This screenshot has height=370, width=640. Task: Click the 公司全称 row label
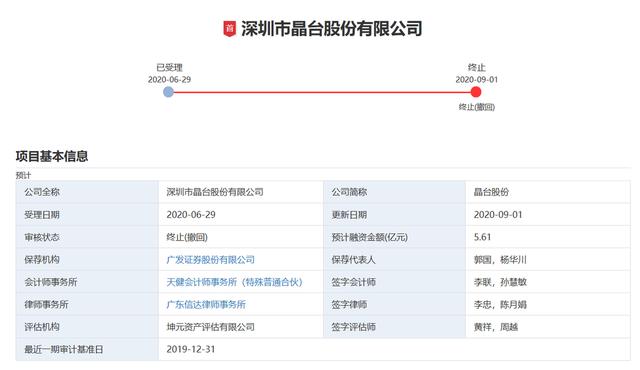(42, 192)
